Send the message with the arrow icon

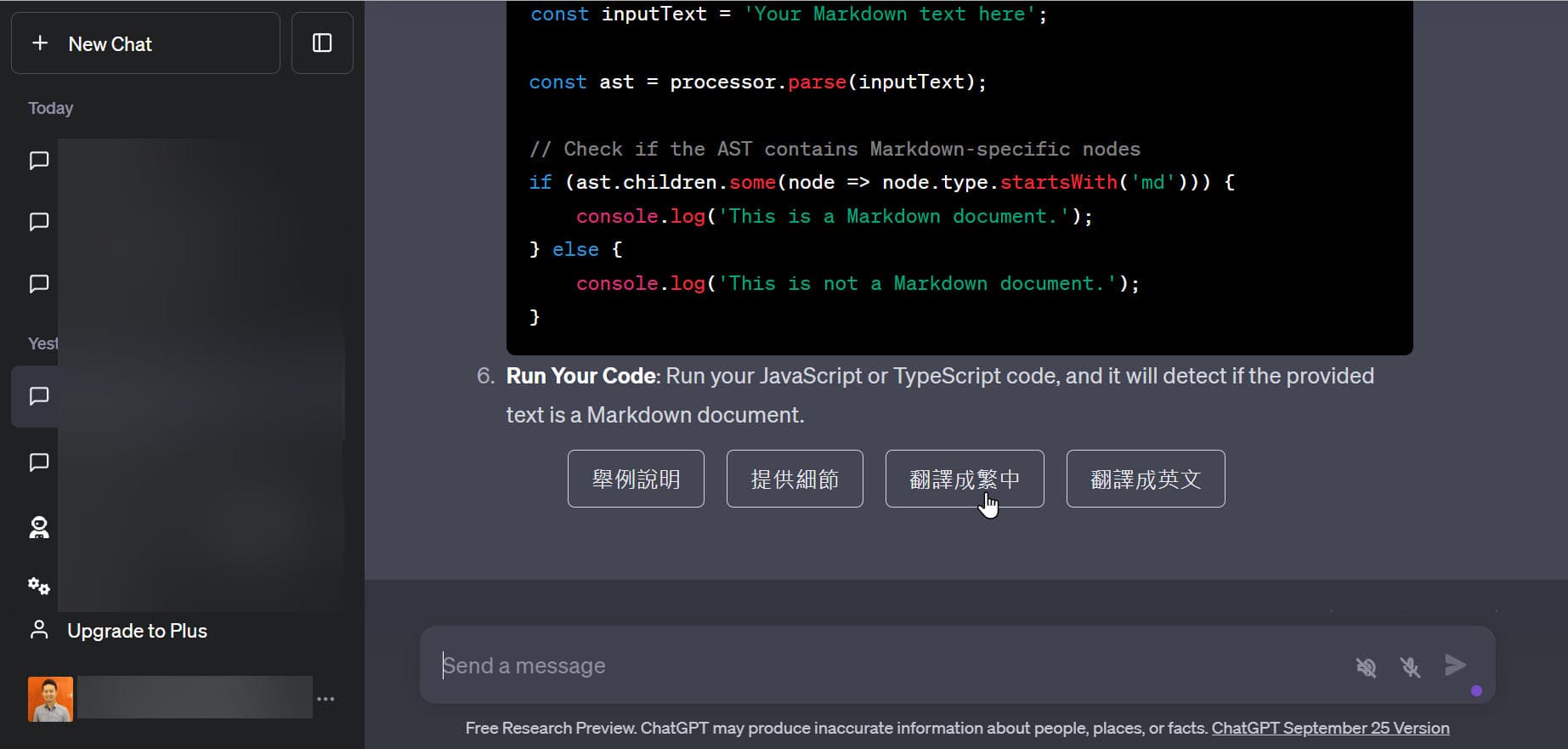pos(1455,665)
